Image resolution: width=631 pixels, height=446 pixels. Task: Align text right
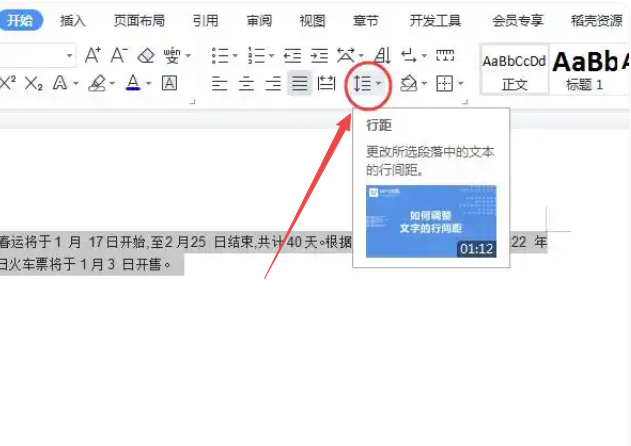click(273, 83)
